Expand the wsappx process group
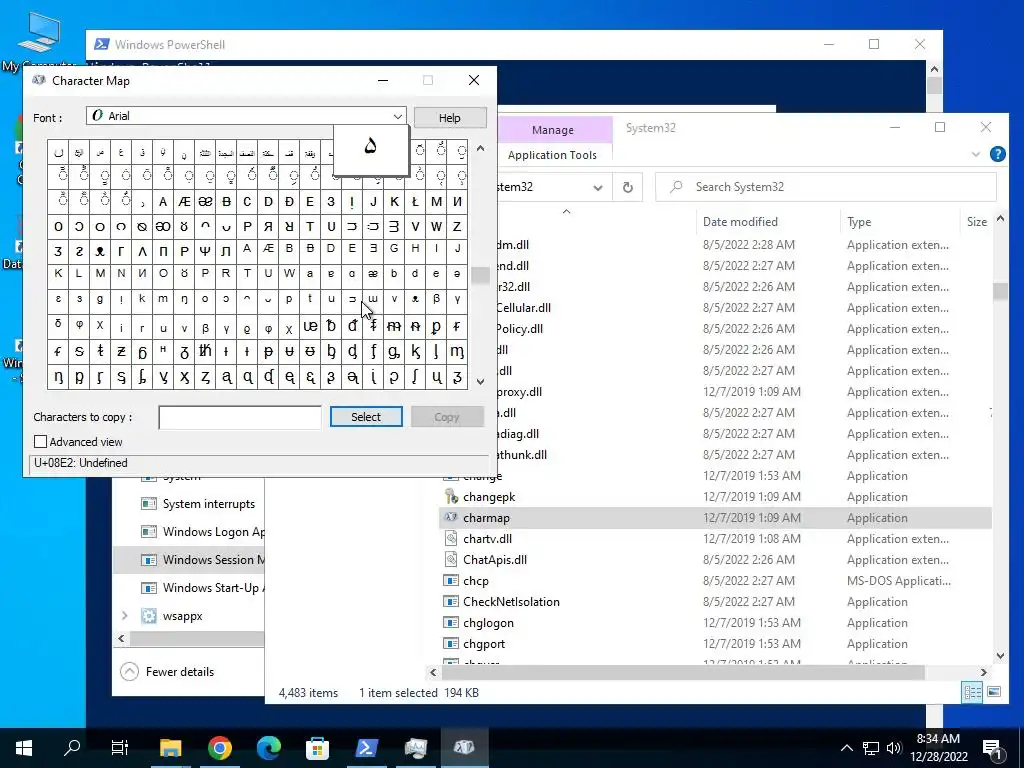 [x=125, y=615]
